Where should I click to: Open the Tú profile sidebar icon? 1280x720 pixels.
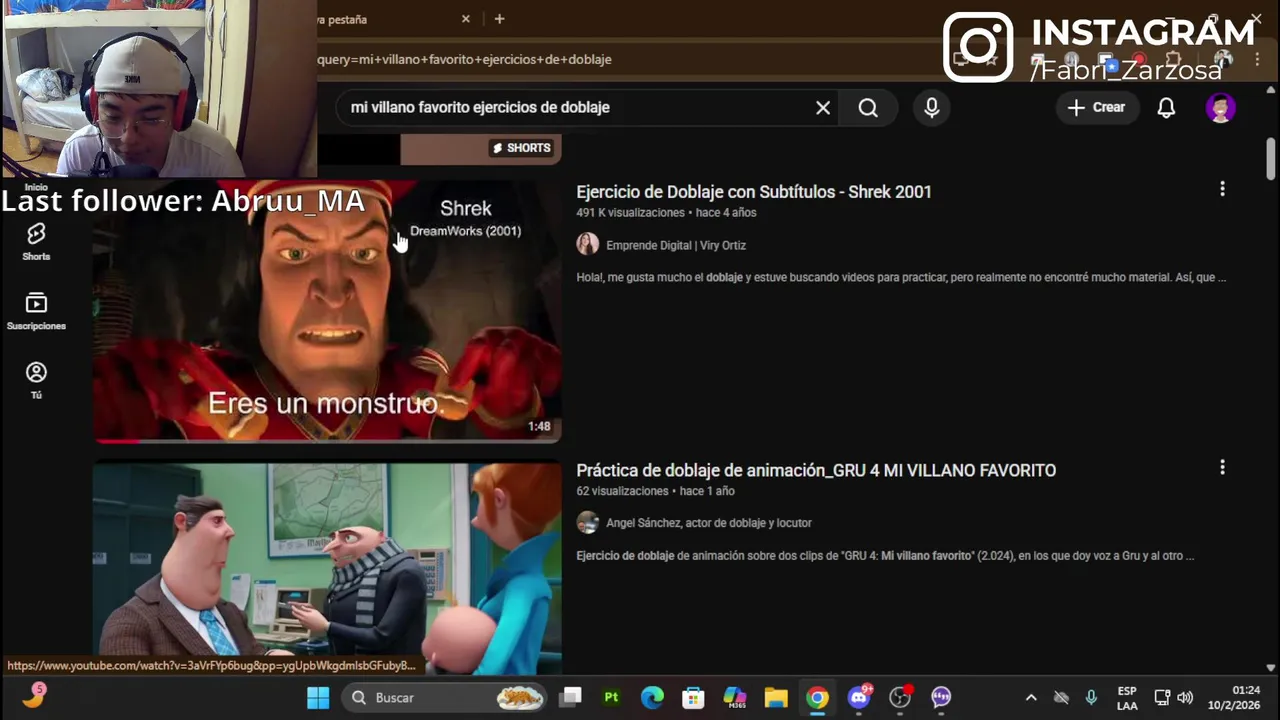(36, 380)
